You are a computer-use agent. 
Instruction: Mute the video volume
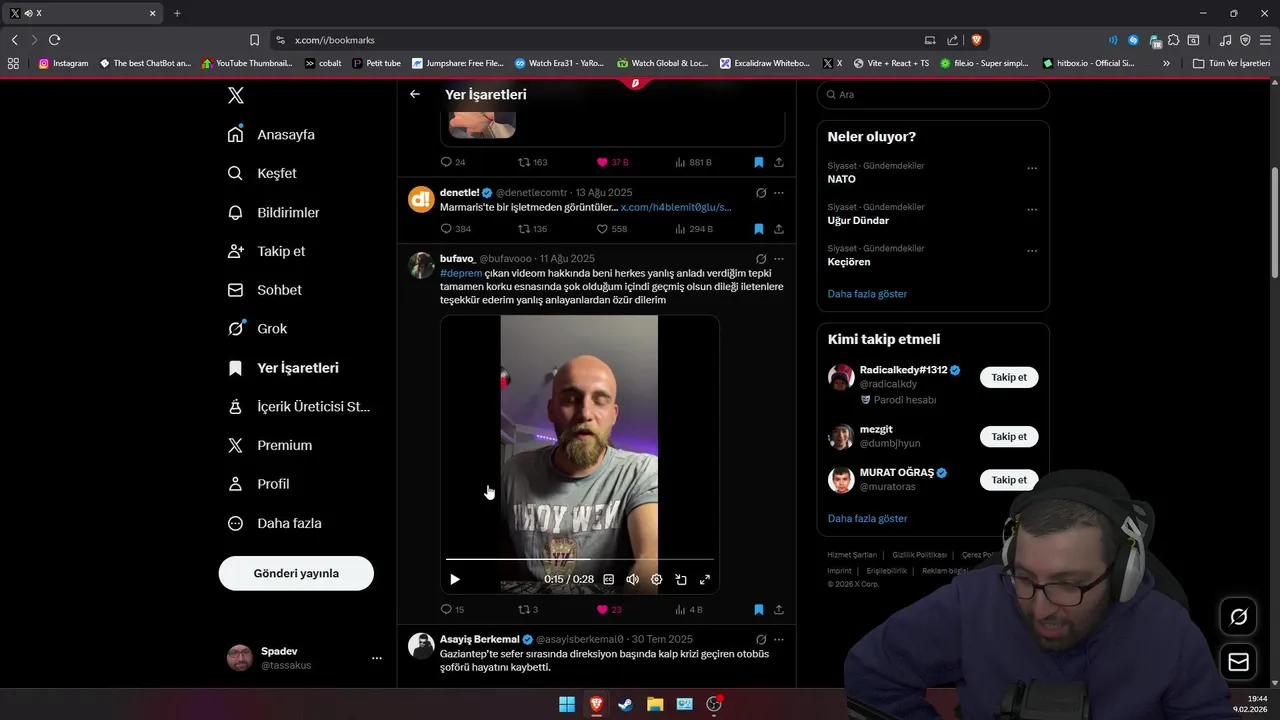[x=632, y=579]
